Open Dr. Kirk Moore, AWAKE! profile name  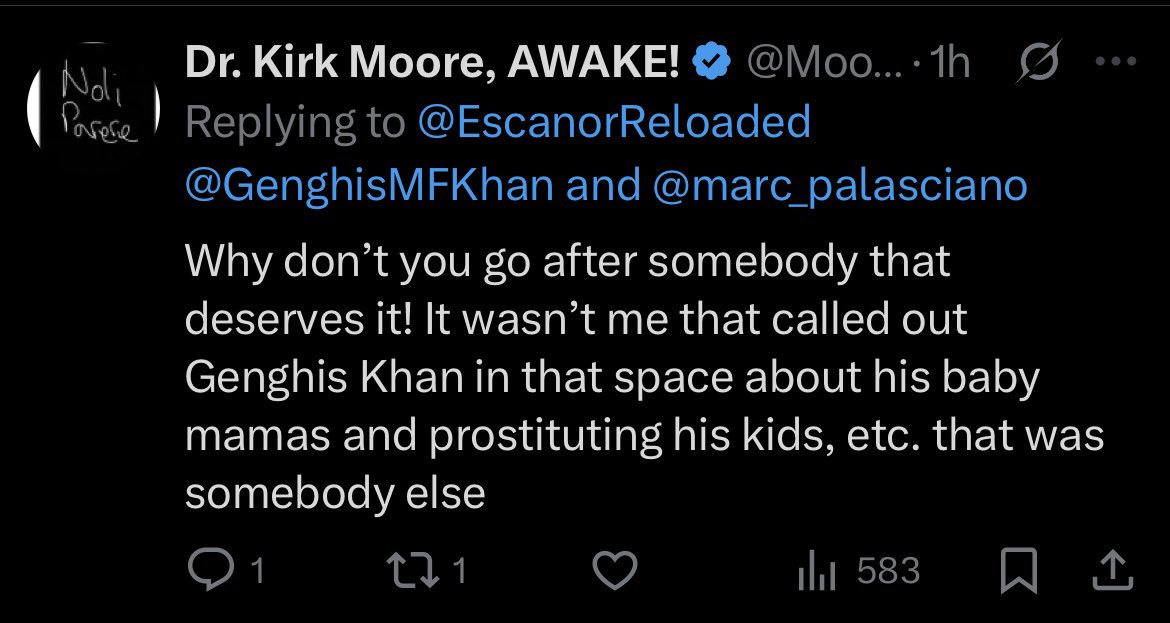434,65
